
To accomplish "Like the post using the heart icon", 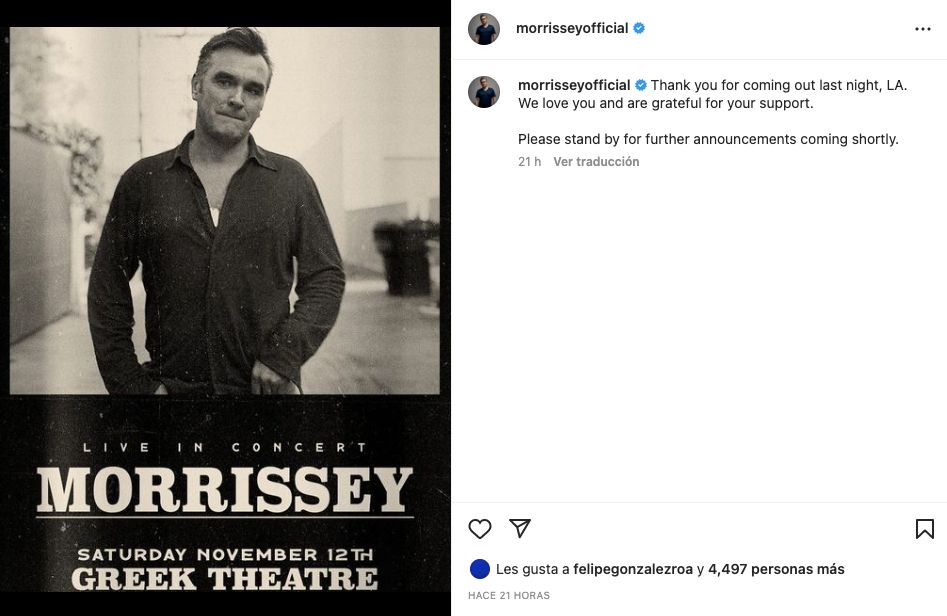I will (480, 528).
